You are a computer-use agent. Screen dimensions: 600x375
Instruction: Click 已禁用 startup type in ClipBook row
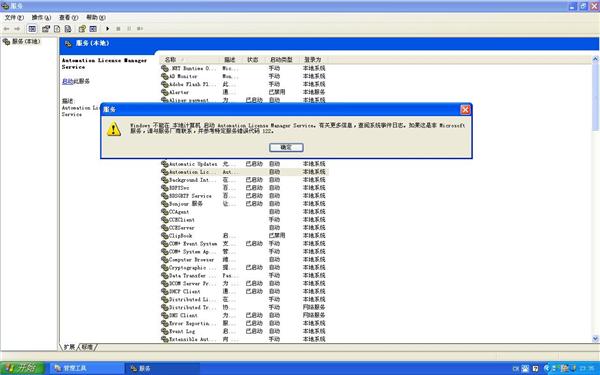[277, 236]
